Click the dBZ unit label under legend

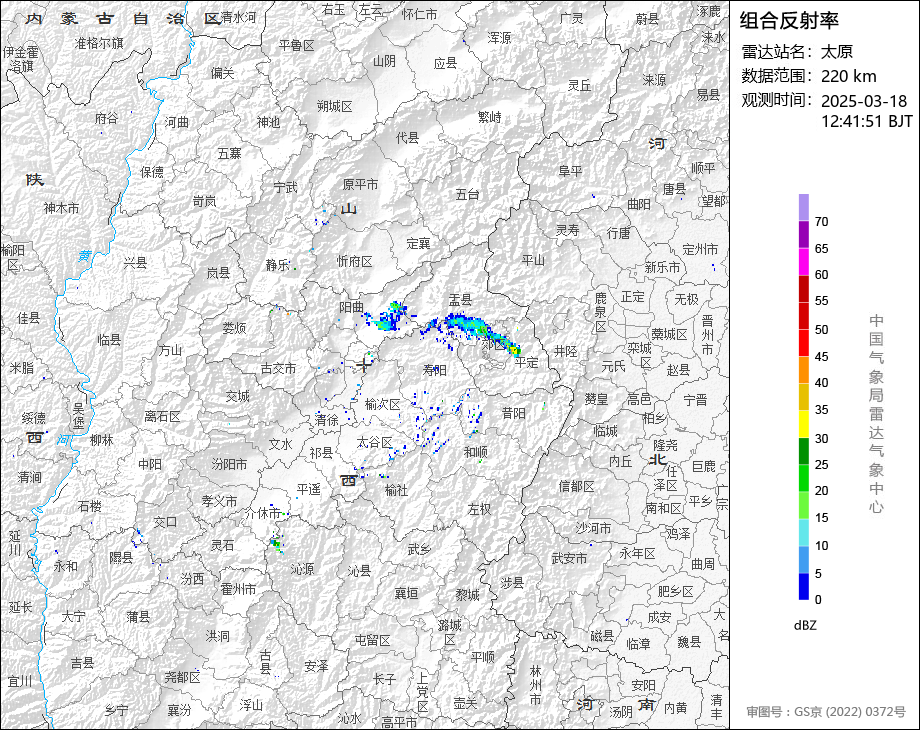tap(805, 625)
